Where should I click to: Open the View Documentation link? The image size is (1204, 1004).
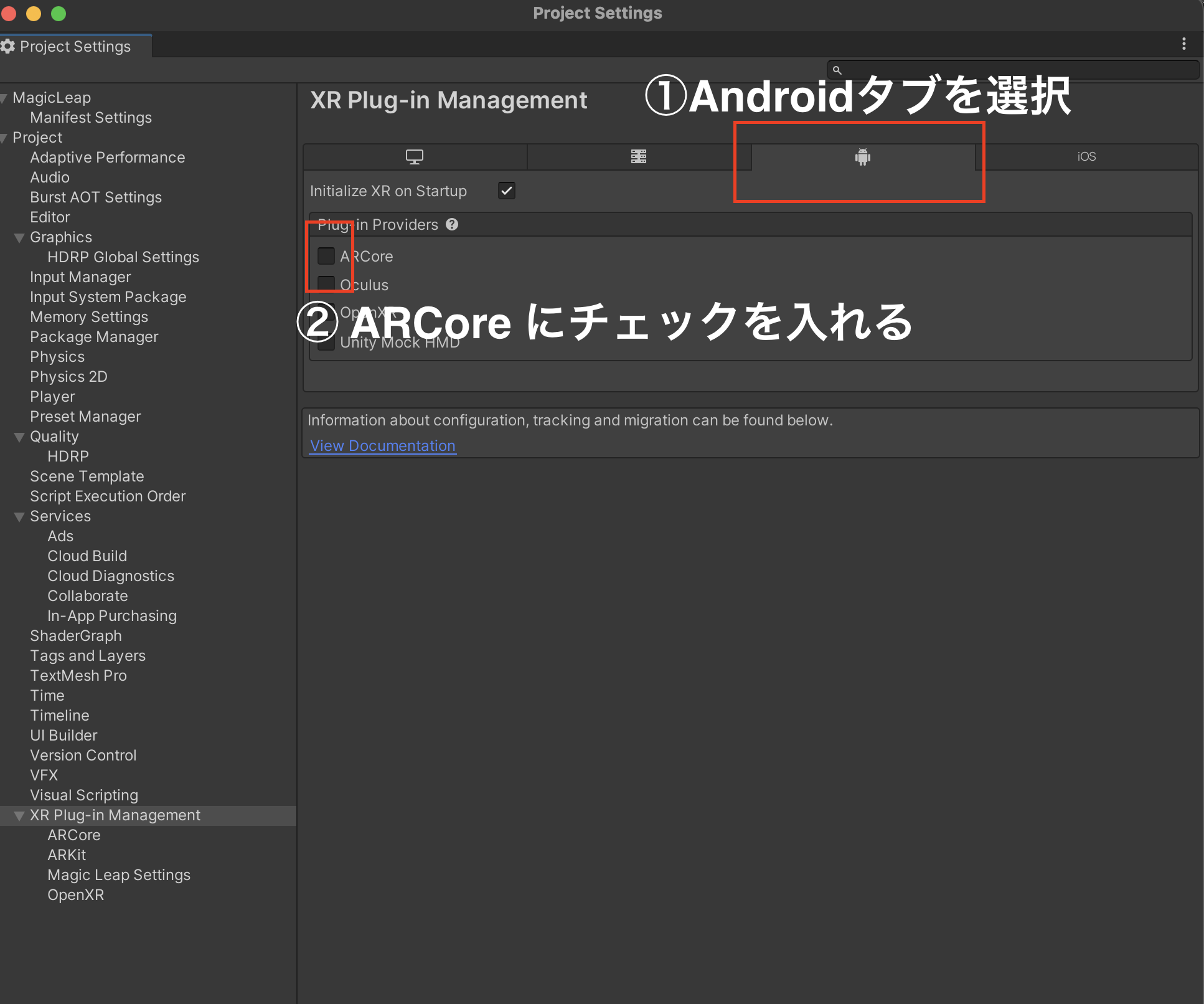click(x=382, y=445)
